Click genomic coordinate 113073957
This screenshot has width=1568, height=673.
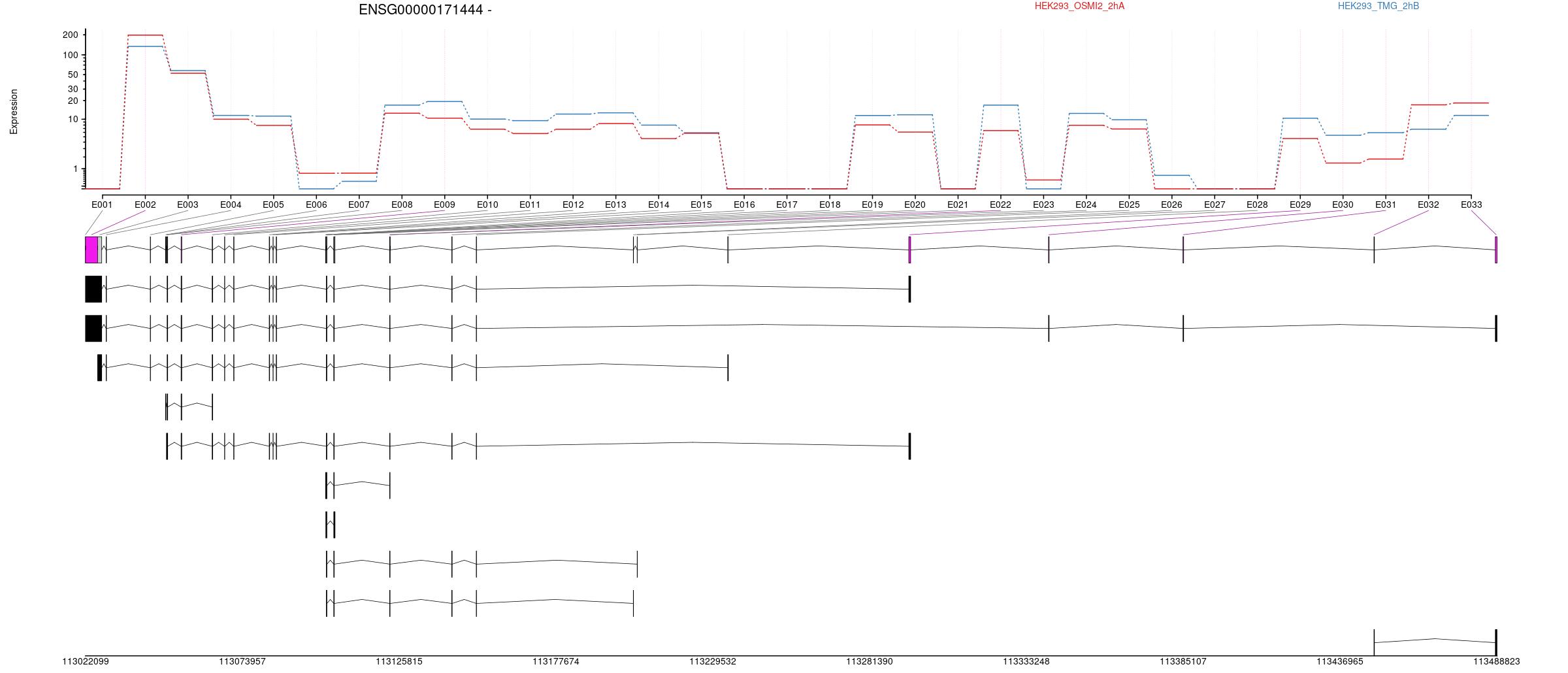point(242,662)
